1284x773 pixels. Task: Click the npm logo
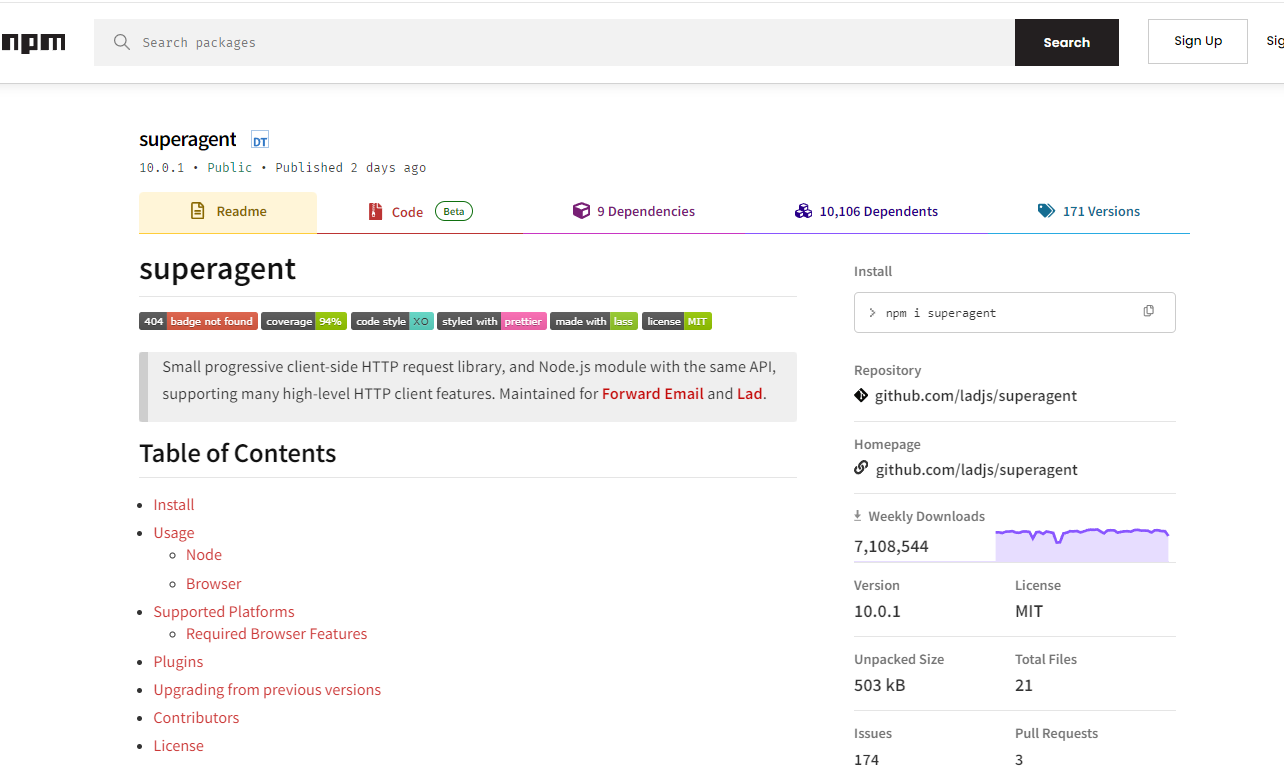click(x=33, y=42)
